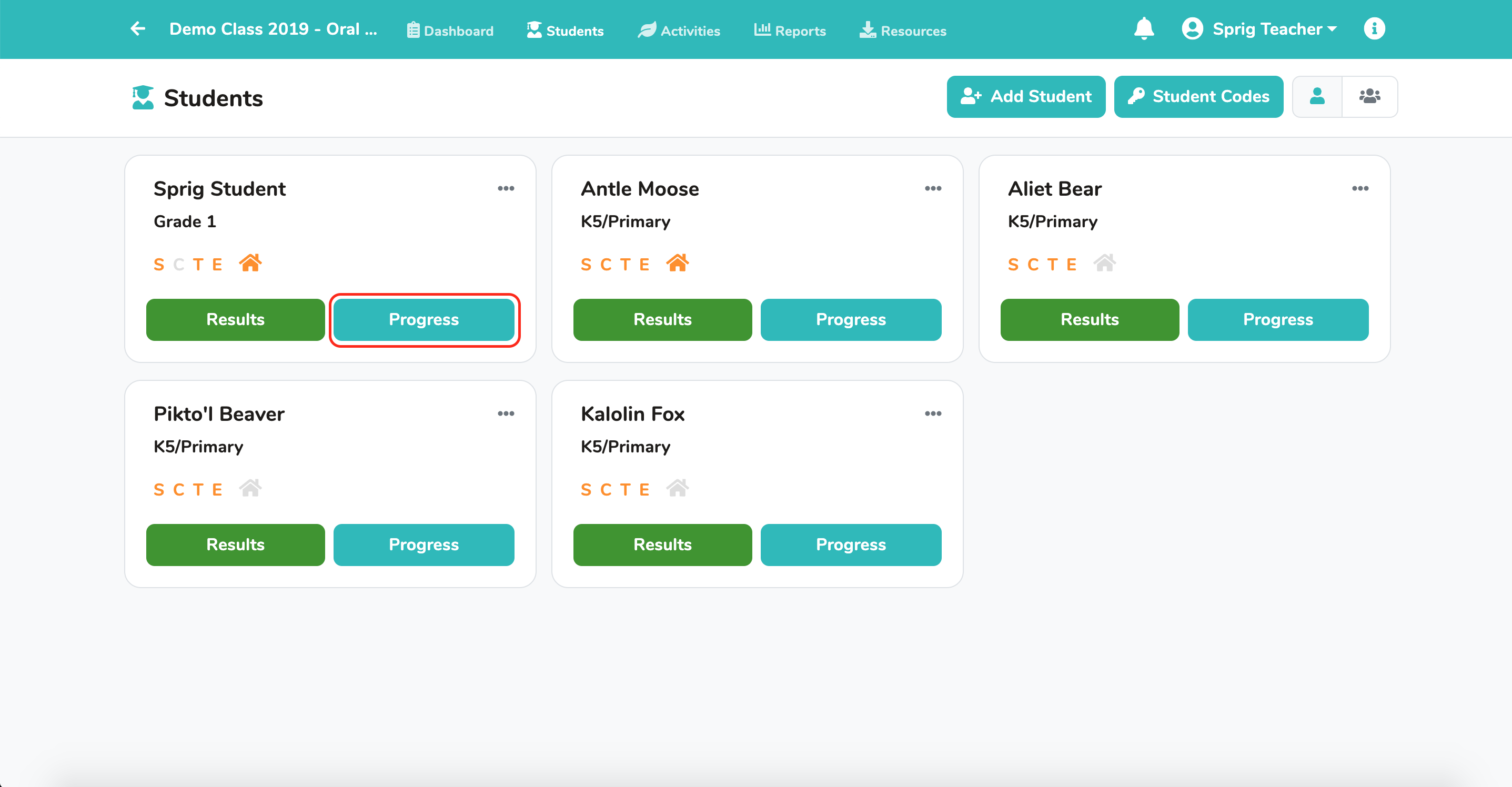Switch to single student view
Screen dimensions: 1512x787
[x=1317, y=96]
